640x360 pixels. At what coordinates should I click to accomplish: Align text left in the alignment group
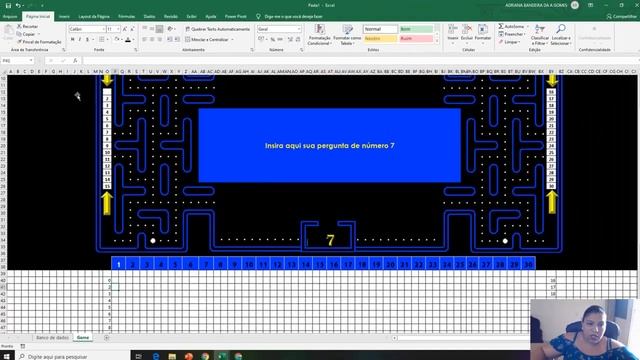pyautogui.click(x=144, y=40)
